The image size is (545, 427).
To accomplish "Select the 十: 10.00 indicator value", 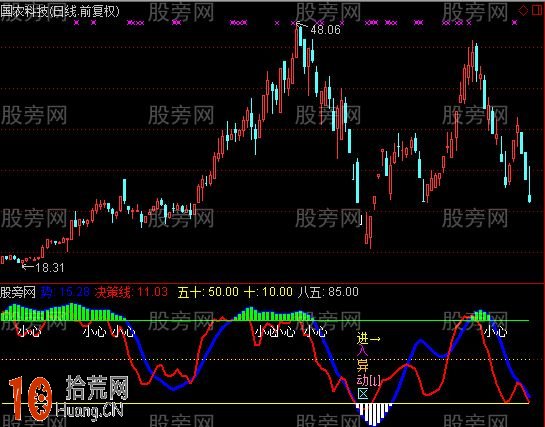I will pos(268,292).
